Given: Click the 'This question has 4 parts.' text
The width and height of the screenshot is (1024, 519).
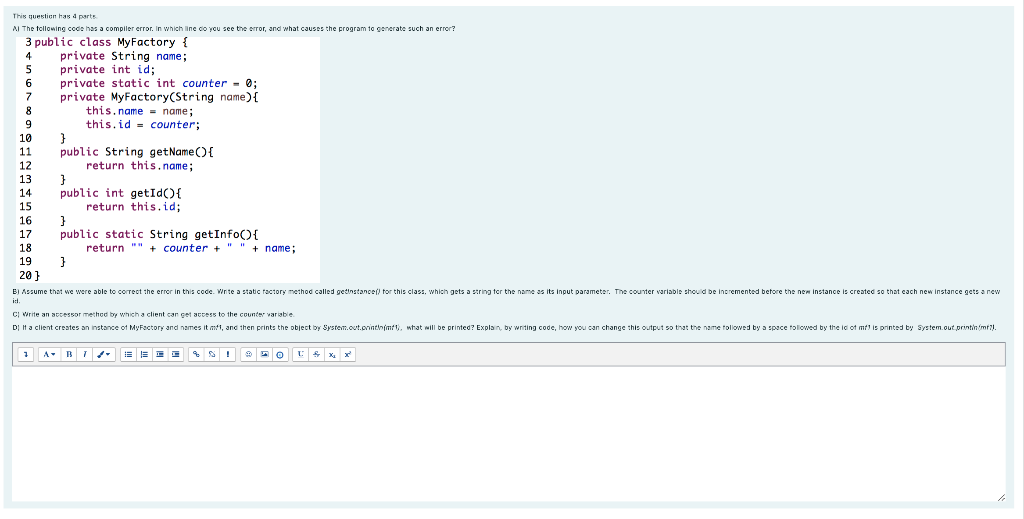Looking at the screenshot, I should pyautogui.click(x=55, y=16).
